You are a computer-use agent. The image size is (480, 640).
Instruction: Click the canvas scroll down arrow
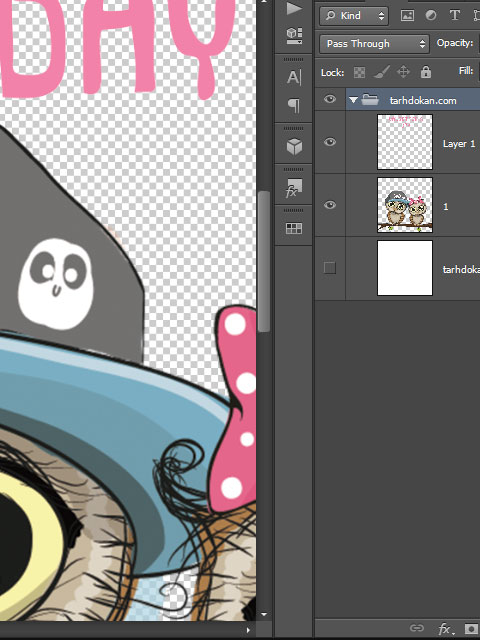(264, 614)
